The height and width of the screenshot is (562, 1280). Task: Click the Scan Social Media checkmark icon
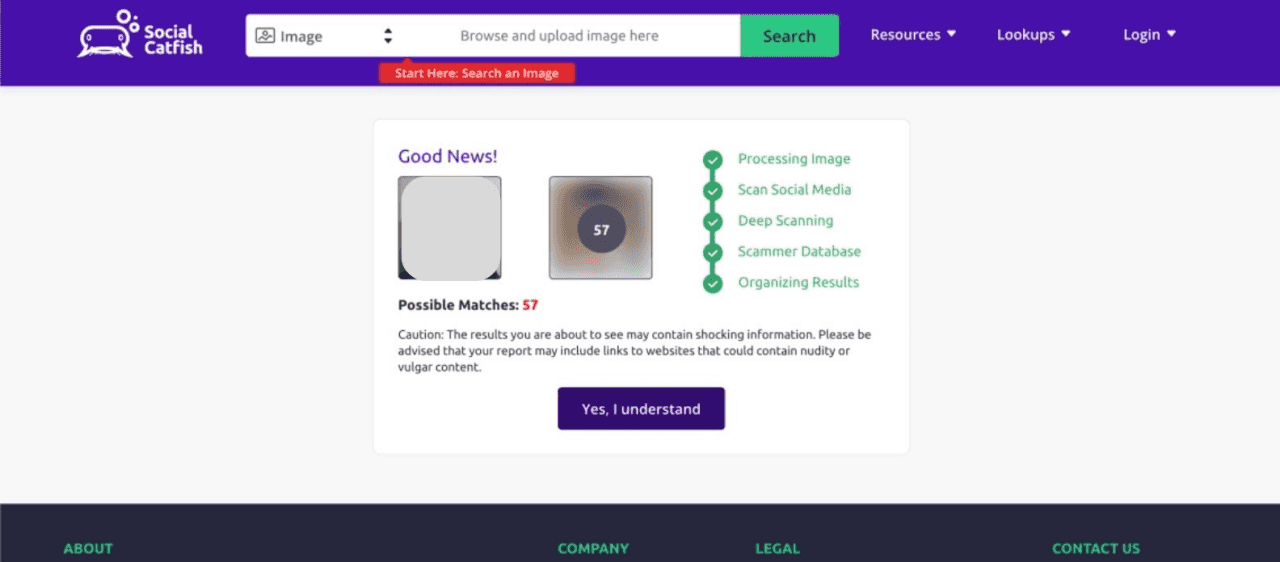click(712, 191)
